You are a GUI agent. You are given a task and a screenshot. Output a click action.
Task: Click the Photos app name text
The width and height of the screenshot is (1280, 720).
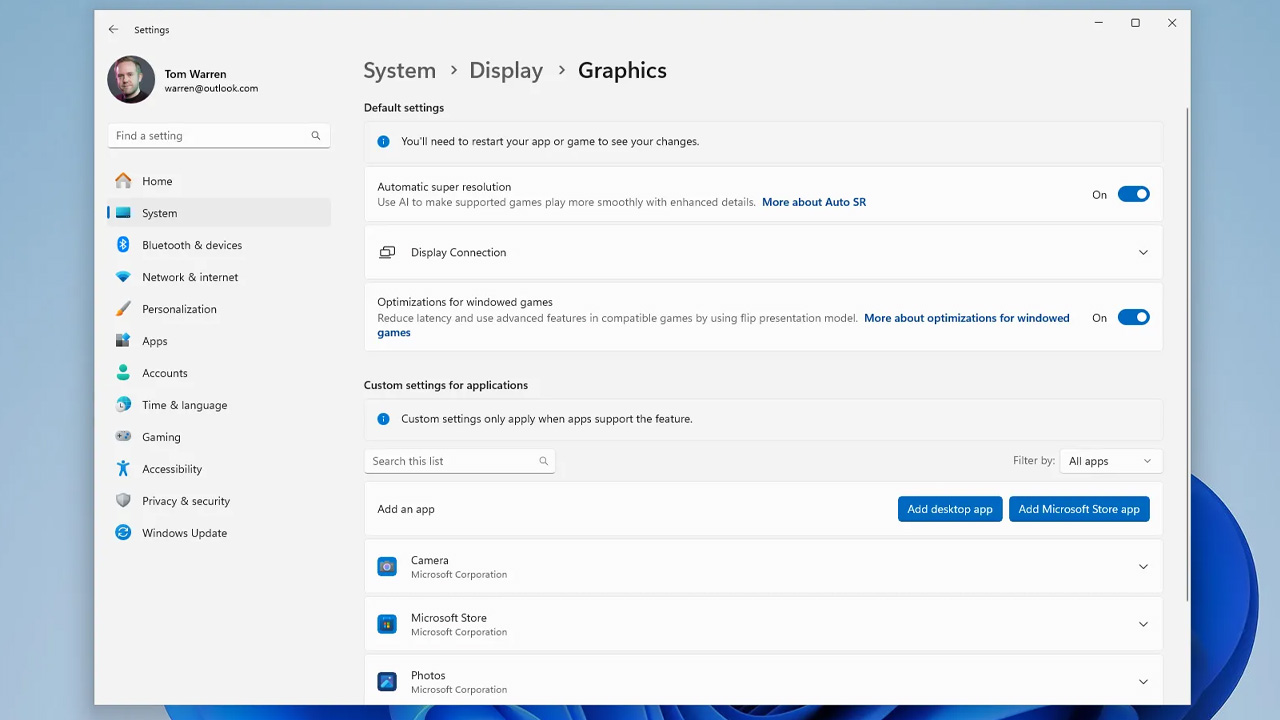pos(428,675)
